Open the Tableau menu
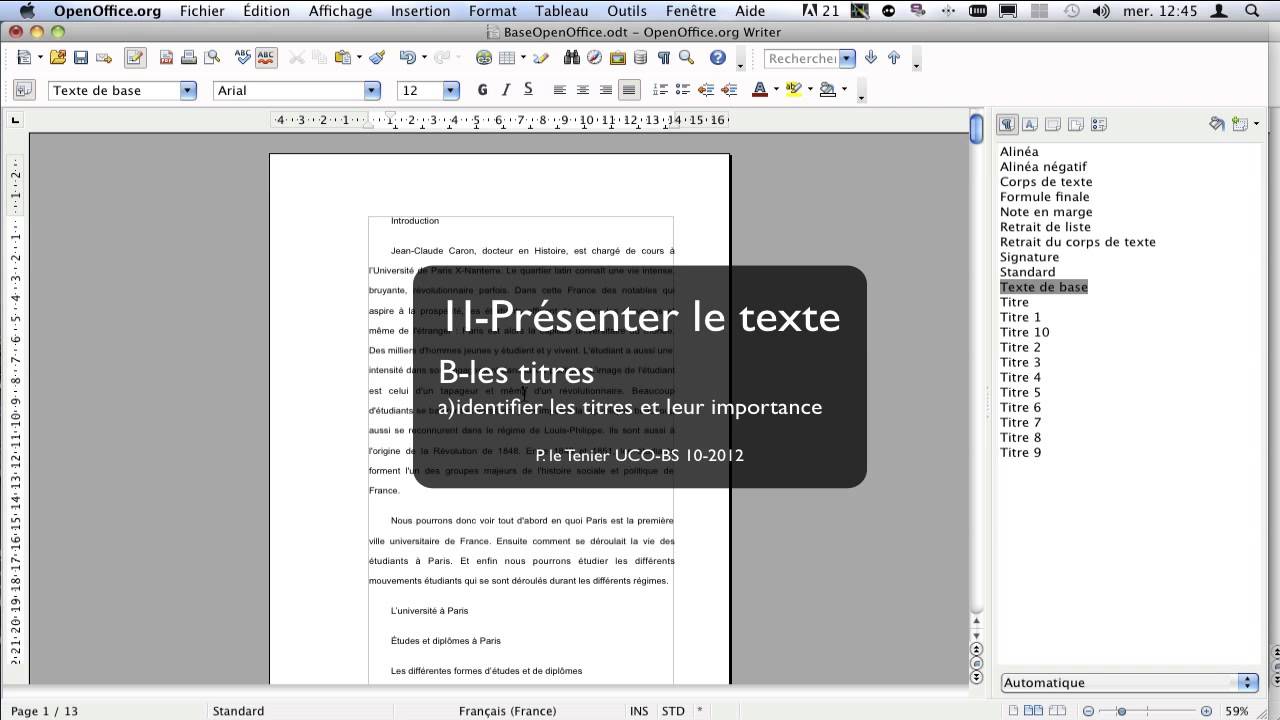This screenshot has width=1280, height=720. pyautogui.click(x=561, y=11)
